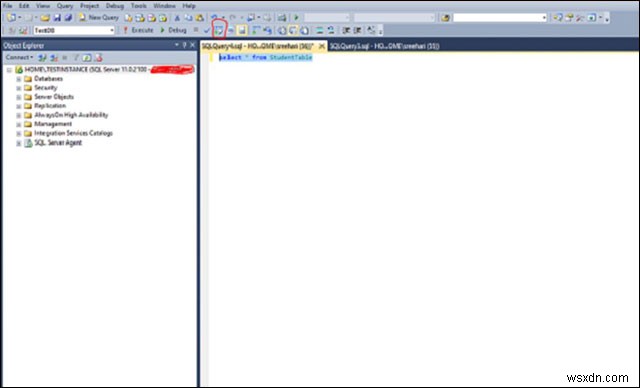Open the Find combo box dropdown
Screen dimensions: 640x388
point(544,18)
